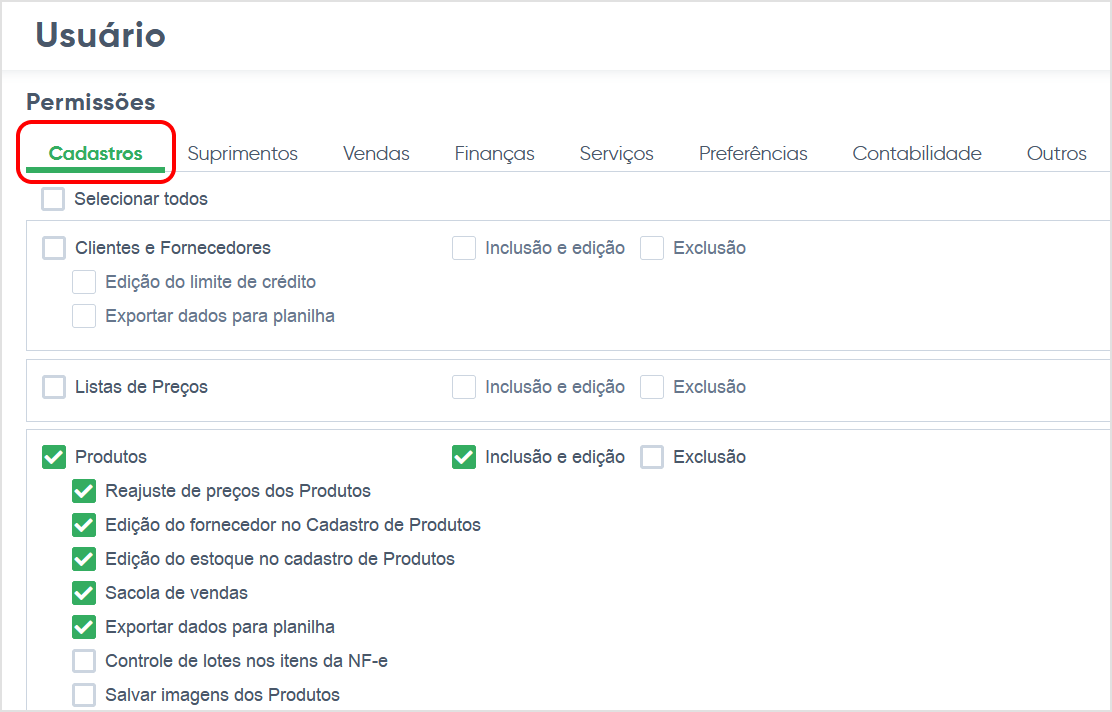Tick Inclusão e edição for Clientes e Fornecedores
The width and height of the screenshot is (1112, 712).
[x=464, y=248]
